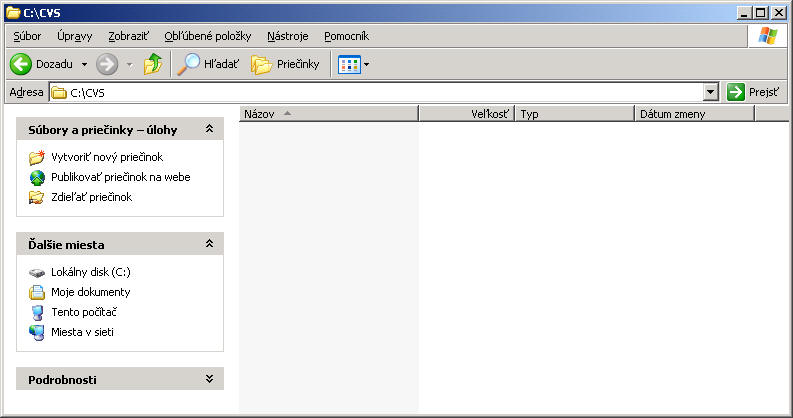Minimize the C:\CVS window
The width and height of the screenshot is (793, 418).
point(743,13)
